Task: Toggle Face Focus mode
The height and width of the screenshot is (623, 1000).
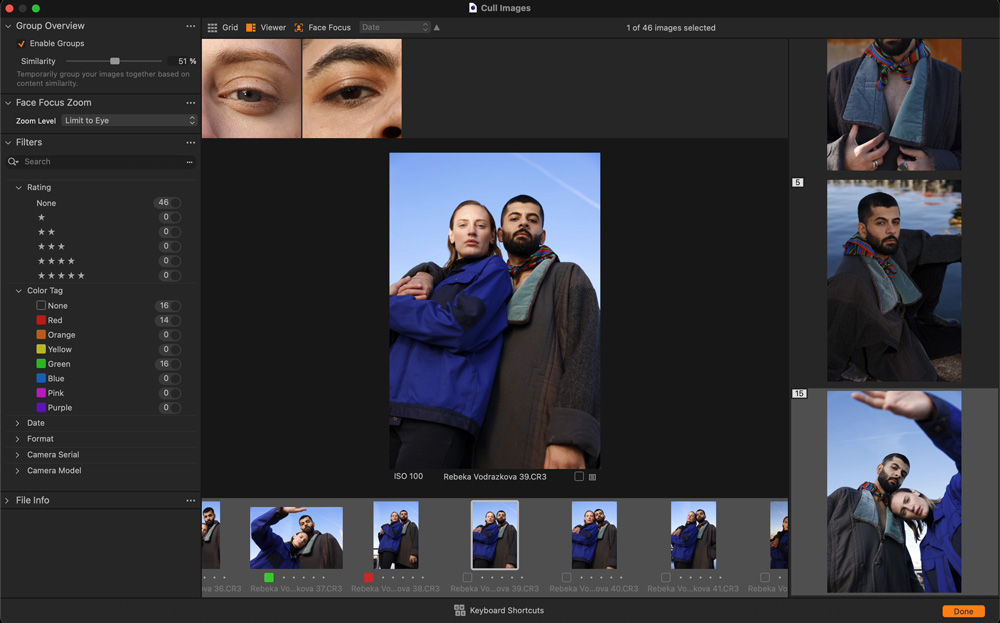Action: tap(323, 28)
